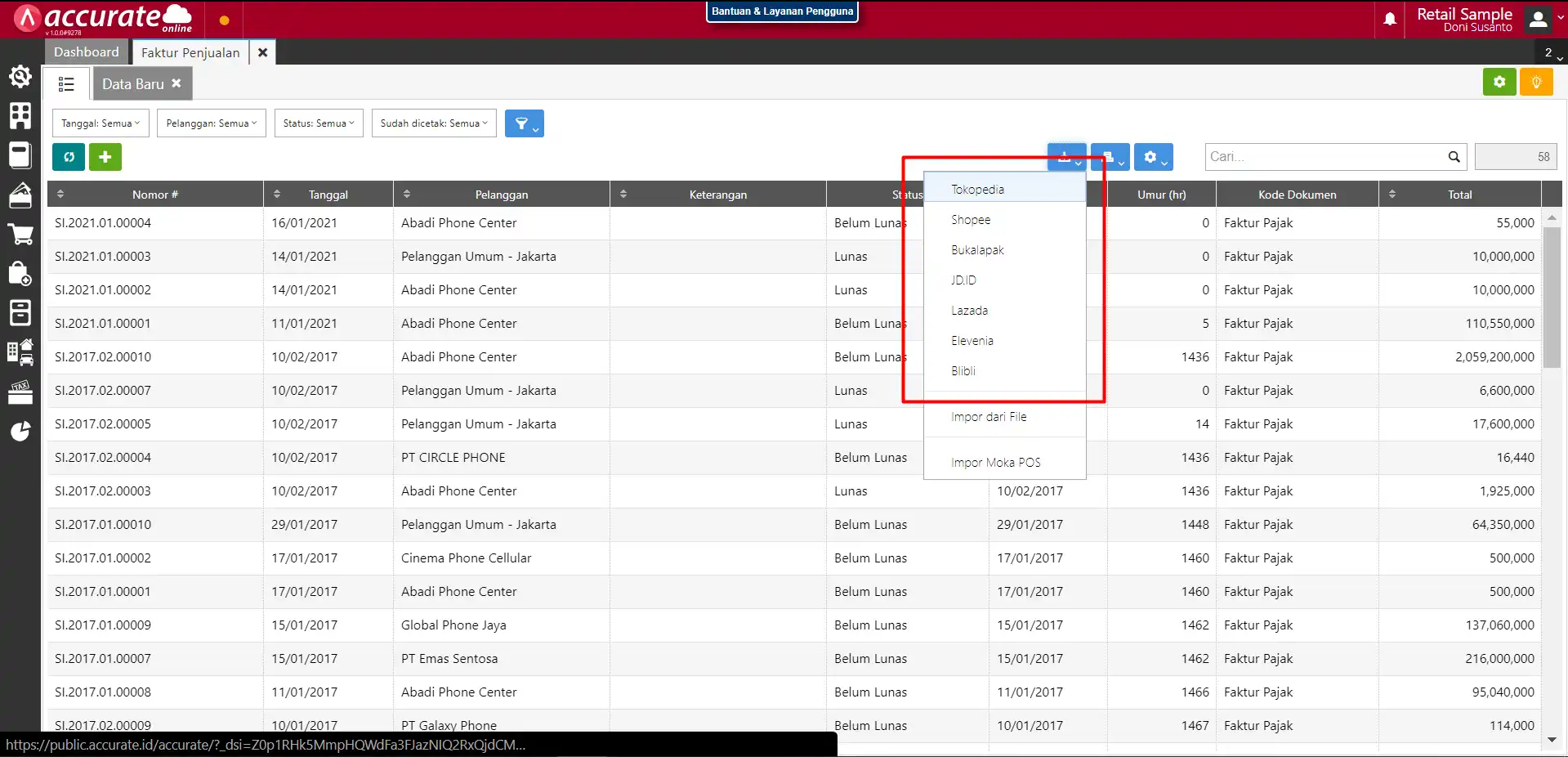The image size is (1568, 757).
Task: Open the fixed assets building icon
Action: point(20,352)
